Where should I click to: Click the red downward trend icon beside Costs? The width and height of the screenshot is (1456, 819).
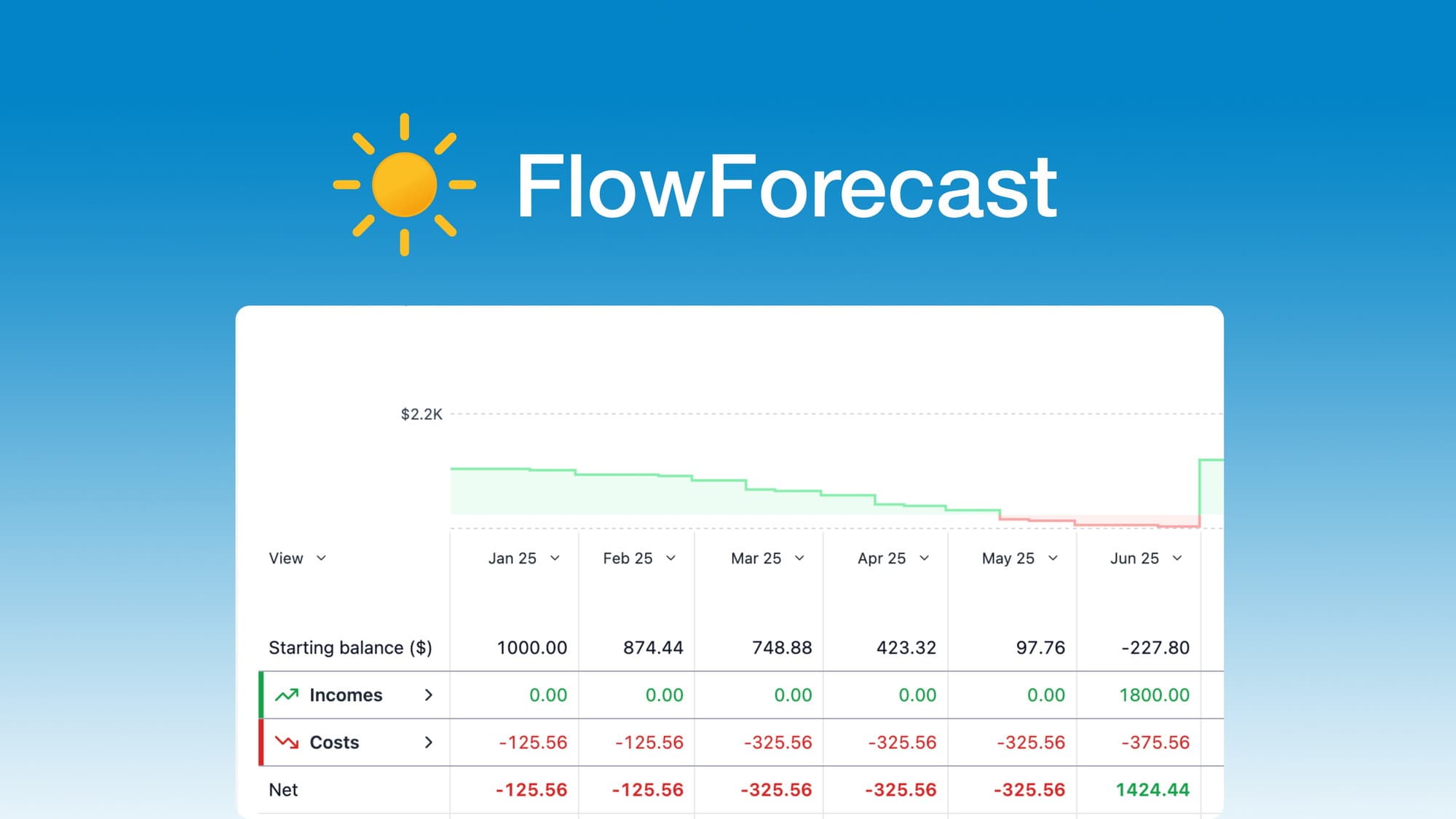[287, 743]
